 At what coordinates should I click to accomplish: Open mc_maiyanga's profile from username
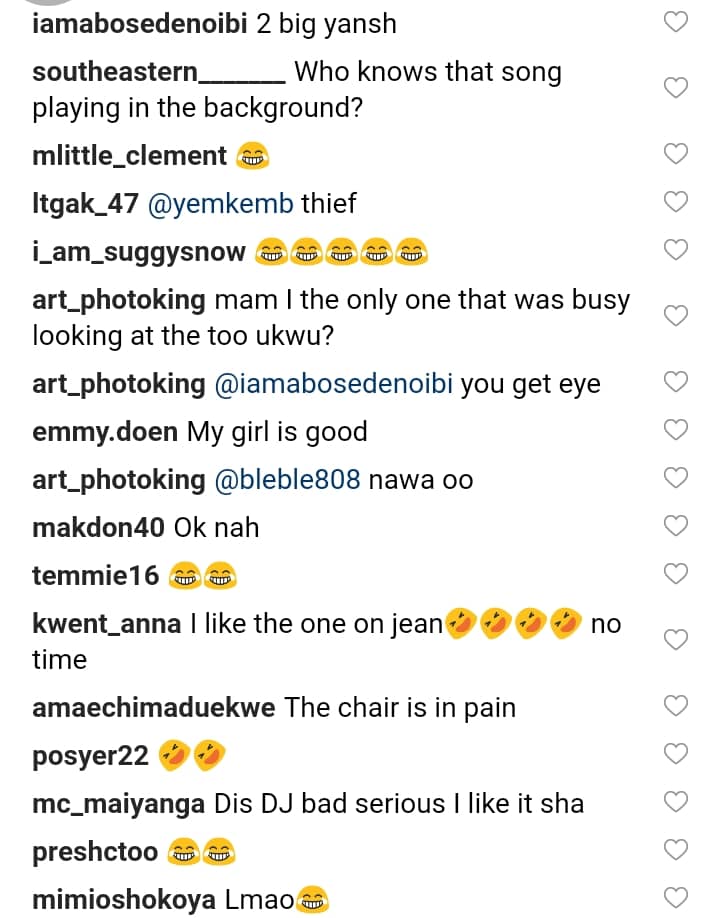click(118, 804)
